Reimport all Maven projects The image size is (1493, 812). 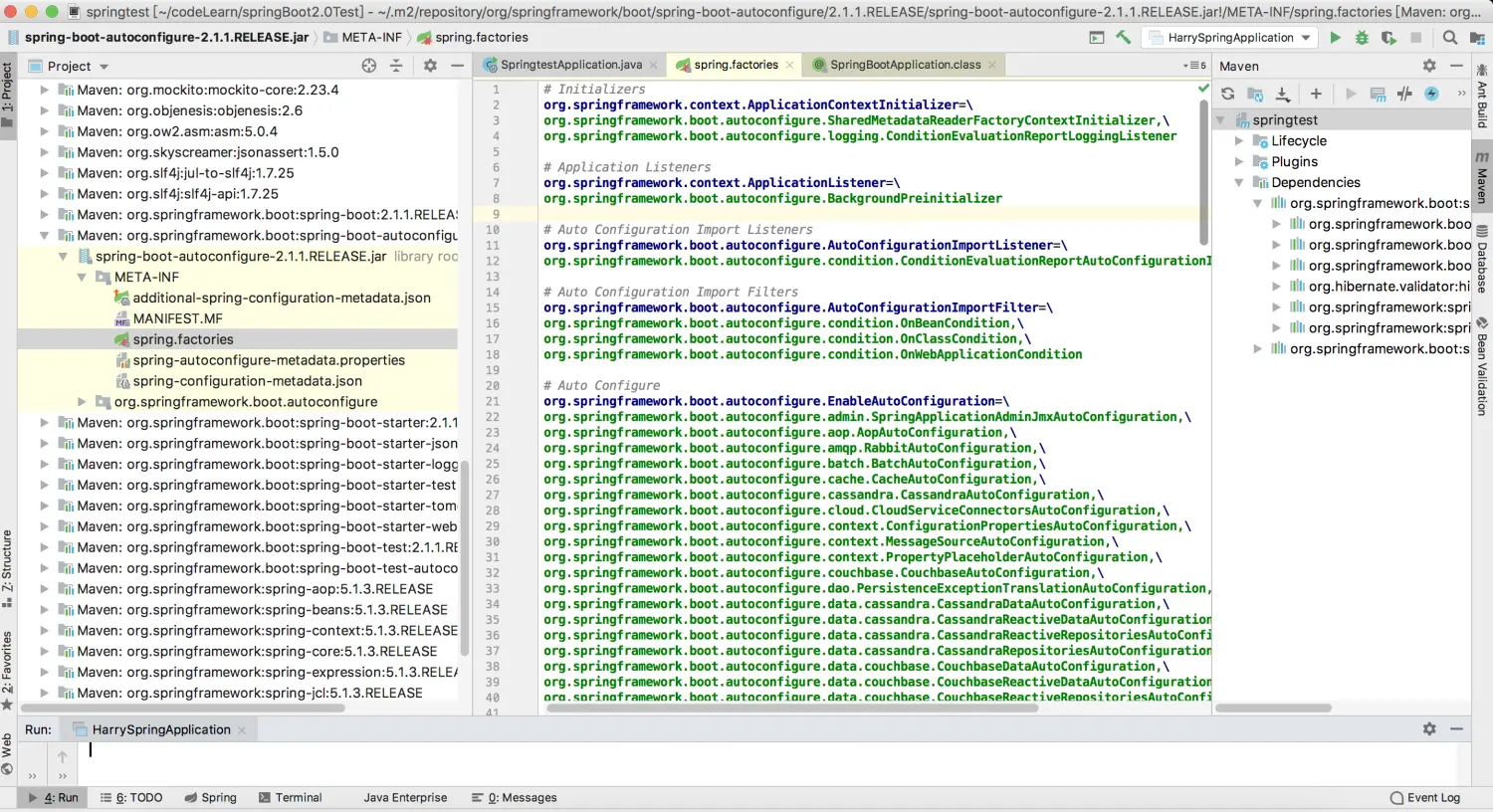tap(1228, 94)
